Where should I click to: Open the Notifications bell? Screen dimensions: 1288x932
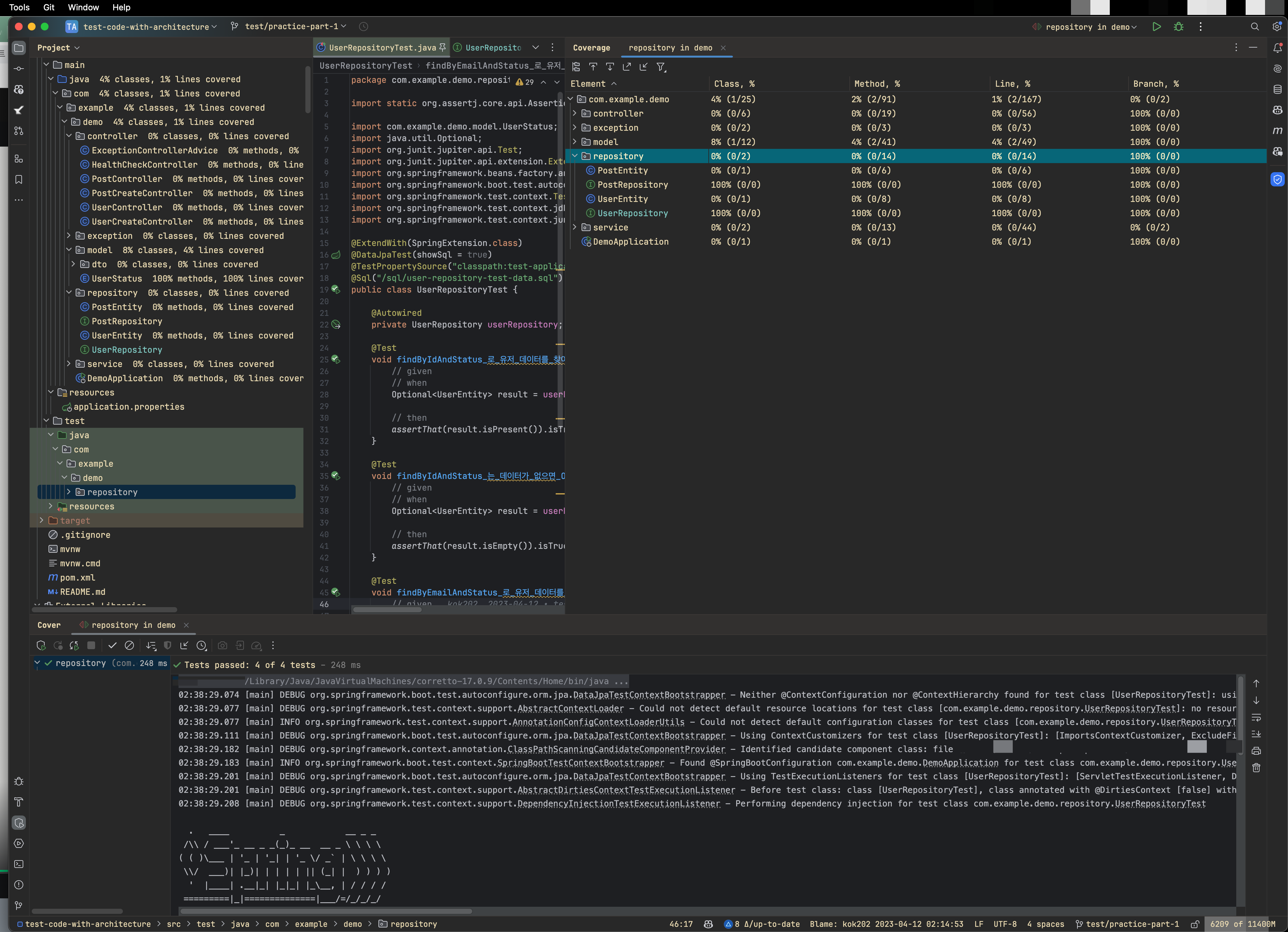click(1277, 48)
